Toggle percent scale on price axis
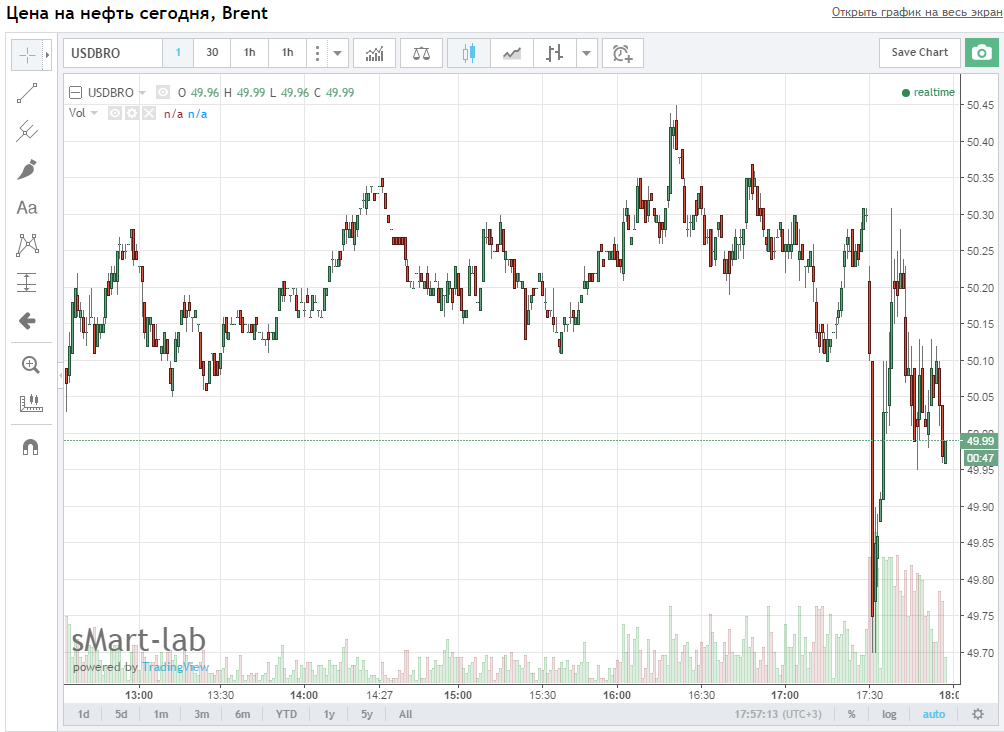Viewport: 1004px width, 732px height. tap(852, 714)
